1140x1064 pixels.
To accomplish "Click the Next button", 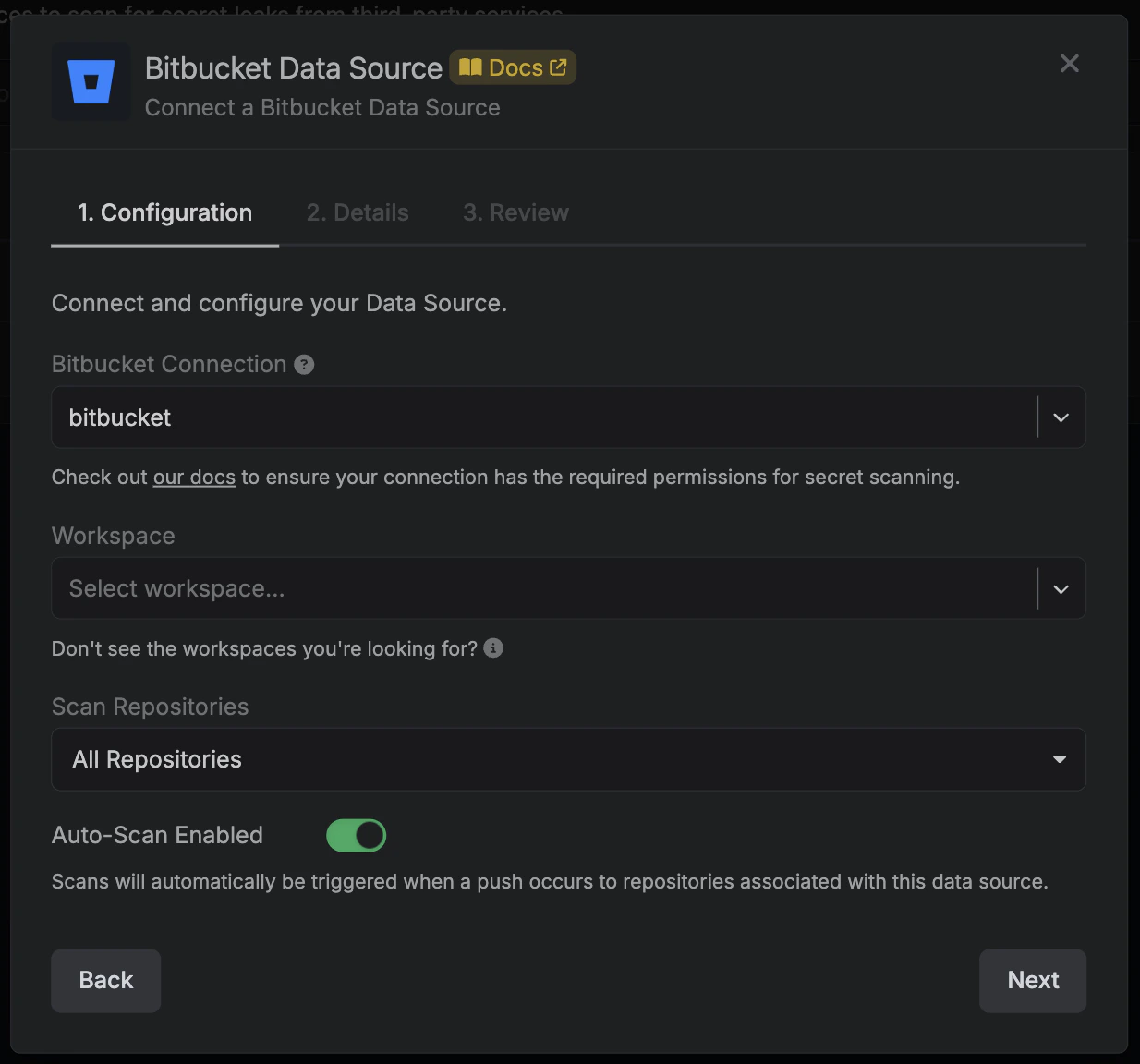I will point(1033,980).
